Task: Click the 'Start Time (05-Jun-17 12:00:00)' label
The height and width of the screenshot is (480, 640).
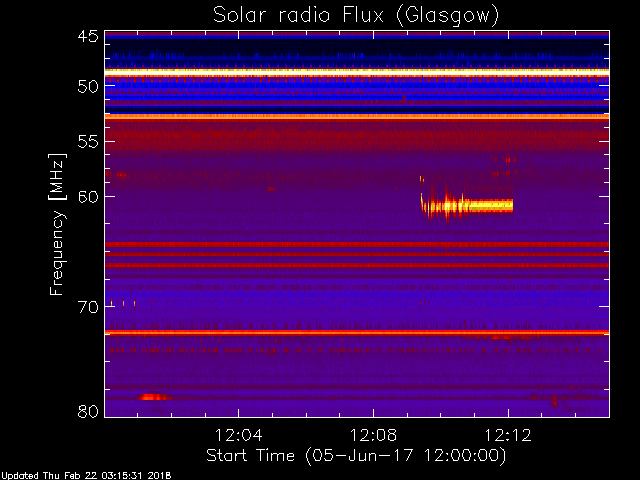Action: click(x=356, y=456)
